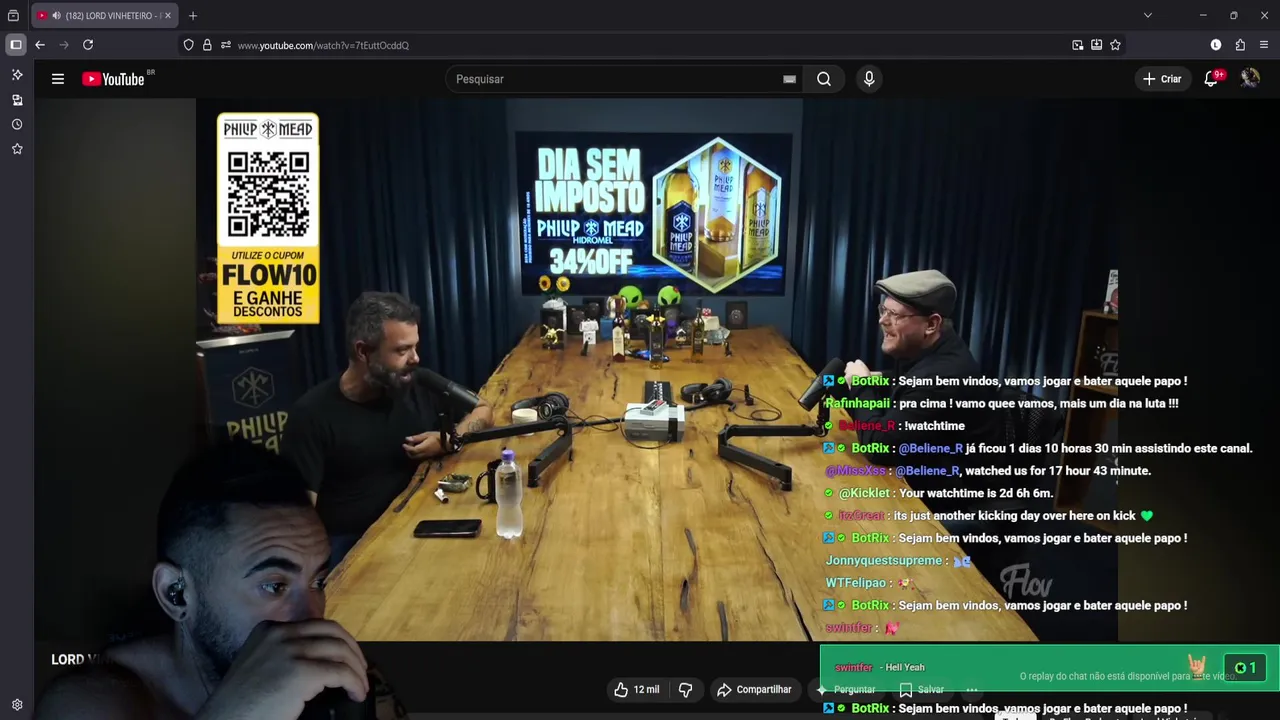The width and height of the screenshot is (1280, 720).
Task: Click the install/save page icon in the address bar
Action: coord(1096,45)
